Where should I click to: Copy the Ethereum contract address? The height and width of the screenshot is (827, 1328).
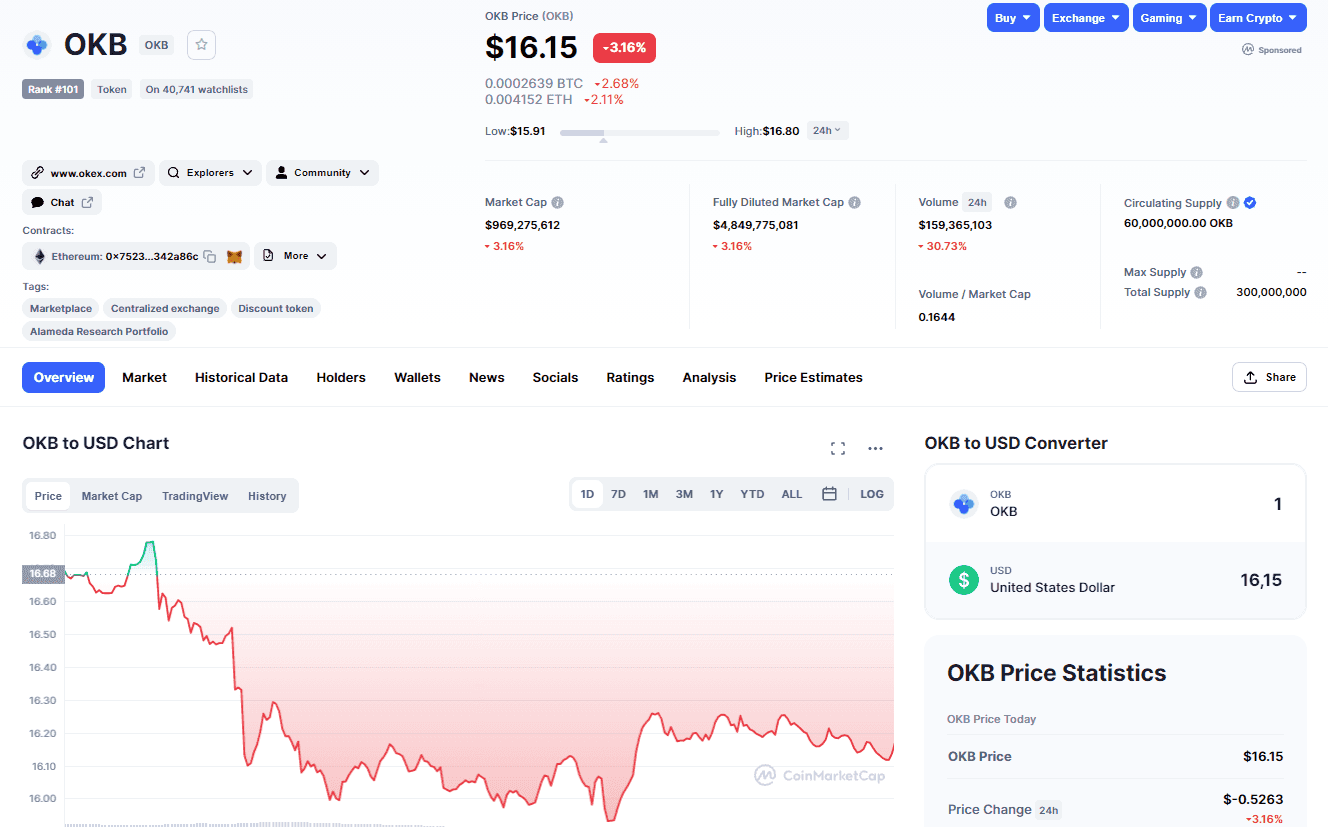[210, 256]
